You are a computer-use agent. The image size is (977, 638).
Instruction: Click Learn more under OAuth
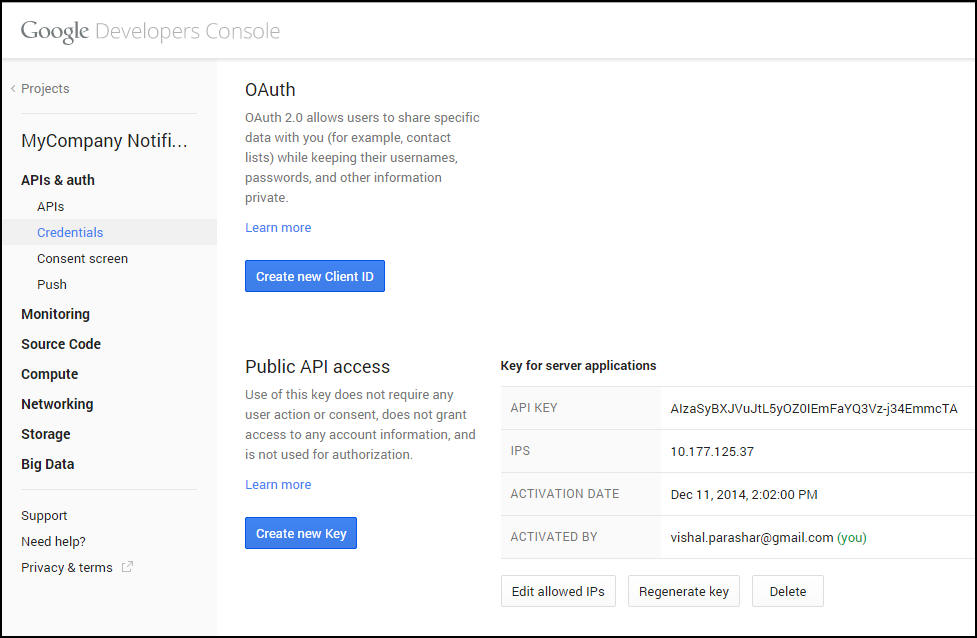point(278,227)
